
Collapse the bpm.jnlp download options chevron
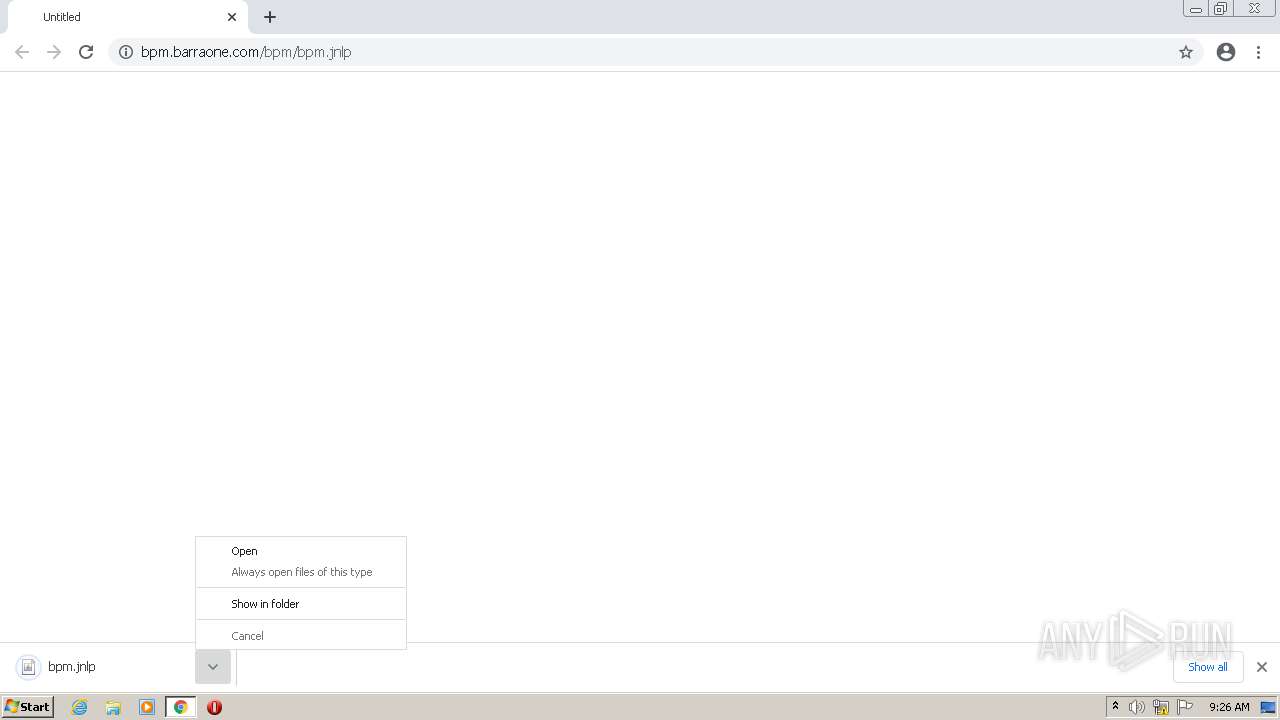[213, 667]
